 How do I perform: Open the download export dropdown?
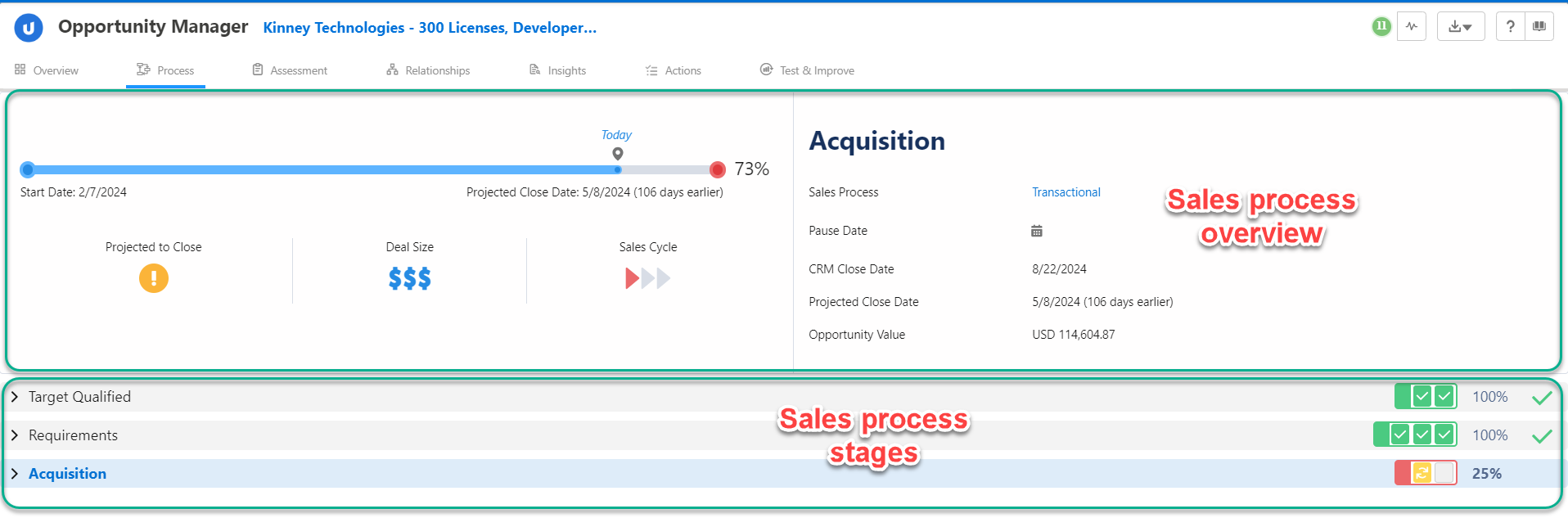pyautogui.click(x=1460, y=26)
